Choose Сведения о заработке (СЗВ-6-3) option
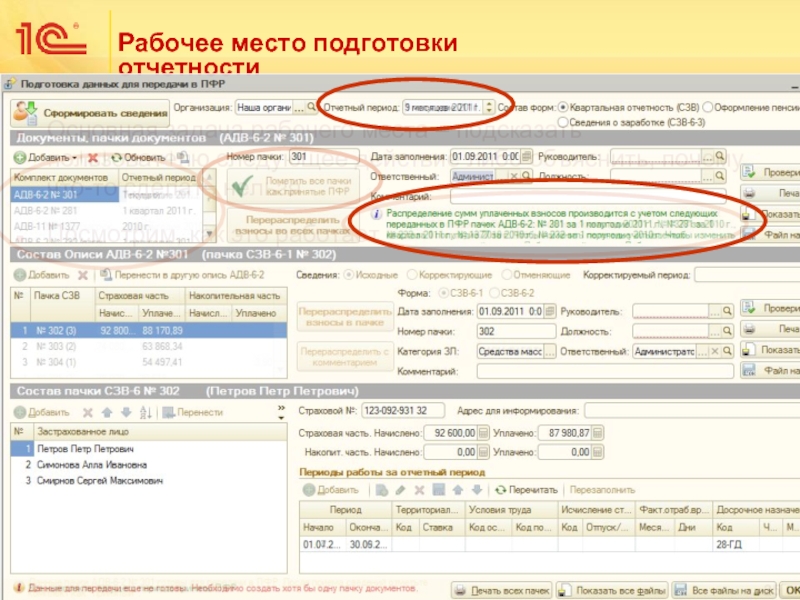Viewport: 800px width, 600px height. [x=564, y=122]
